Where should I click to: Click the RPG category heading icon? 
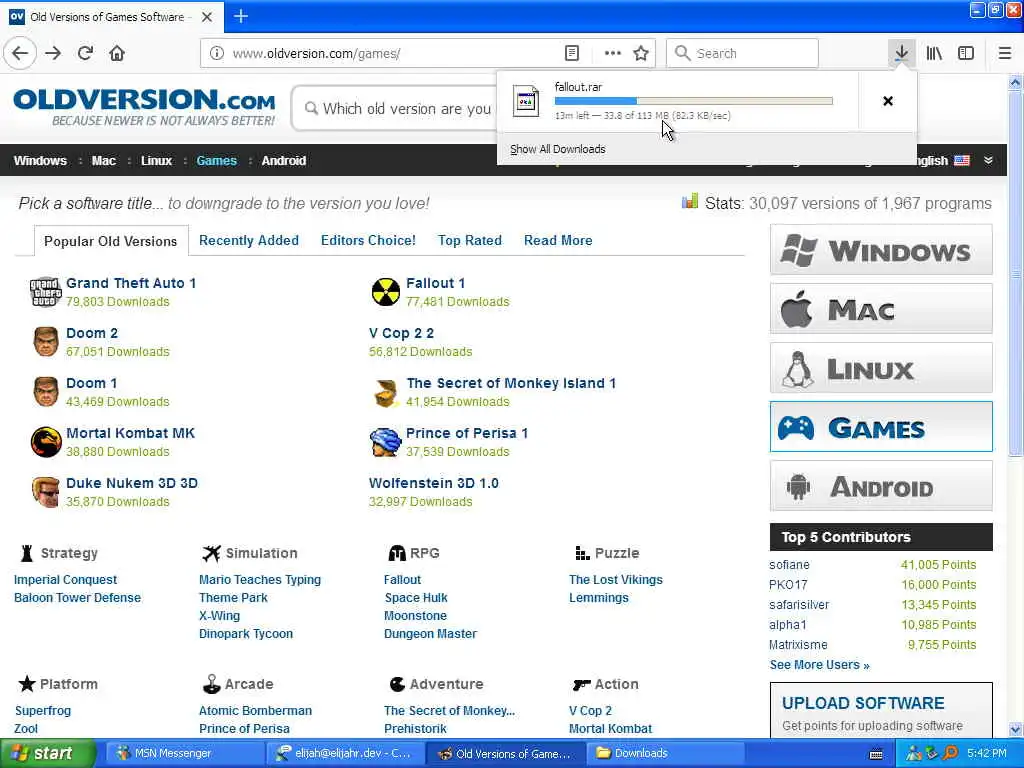pos(396,554)
